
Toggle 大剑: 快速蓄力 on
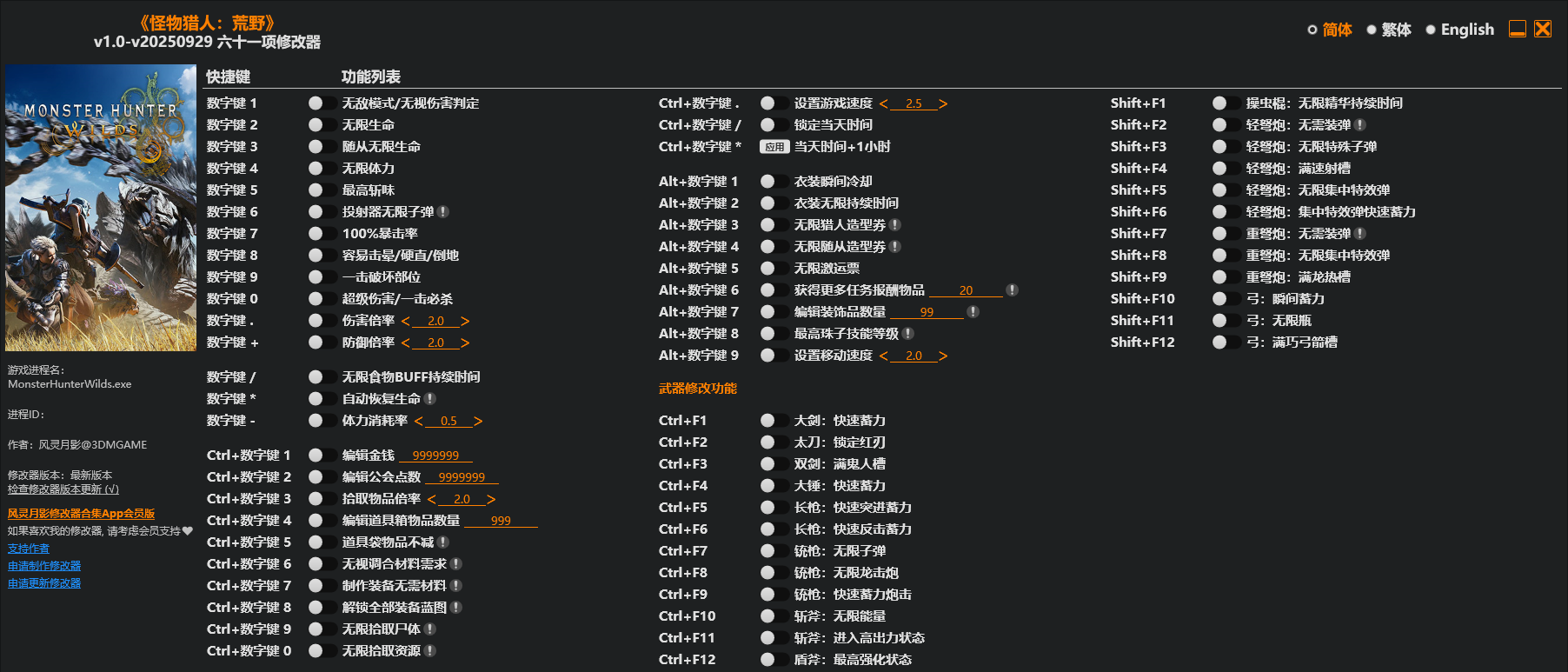click(774, 421)
